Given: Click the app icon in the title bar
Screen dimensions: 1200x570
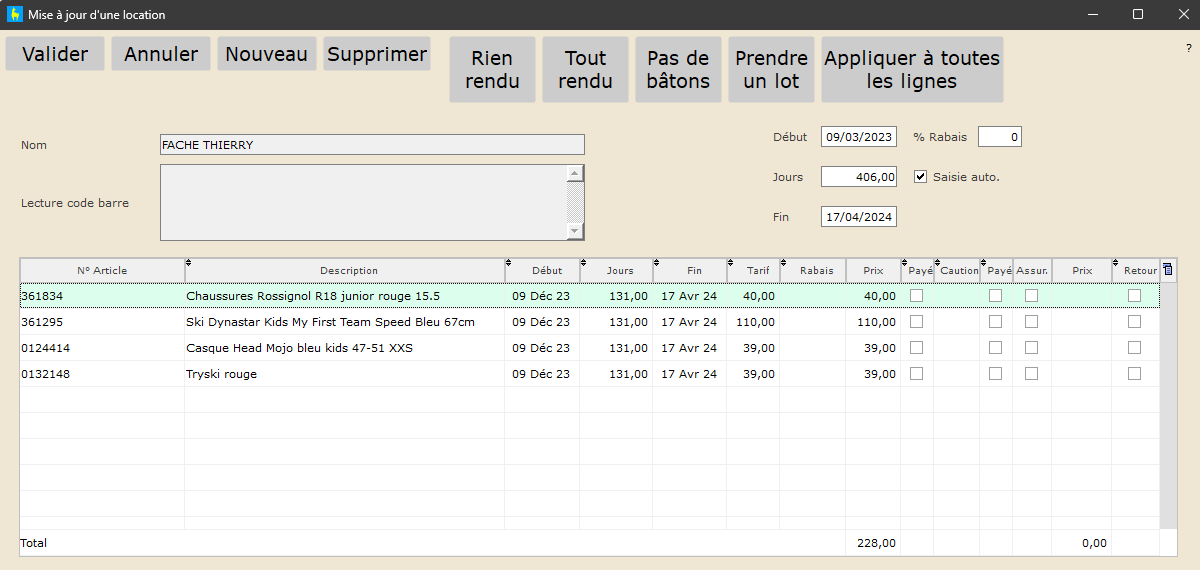Looking at the screenshot, I should 15,15.
